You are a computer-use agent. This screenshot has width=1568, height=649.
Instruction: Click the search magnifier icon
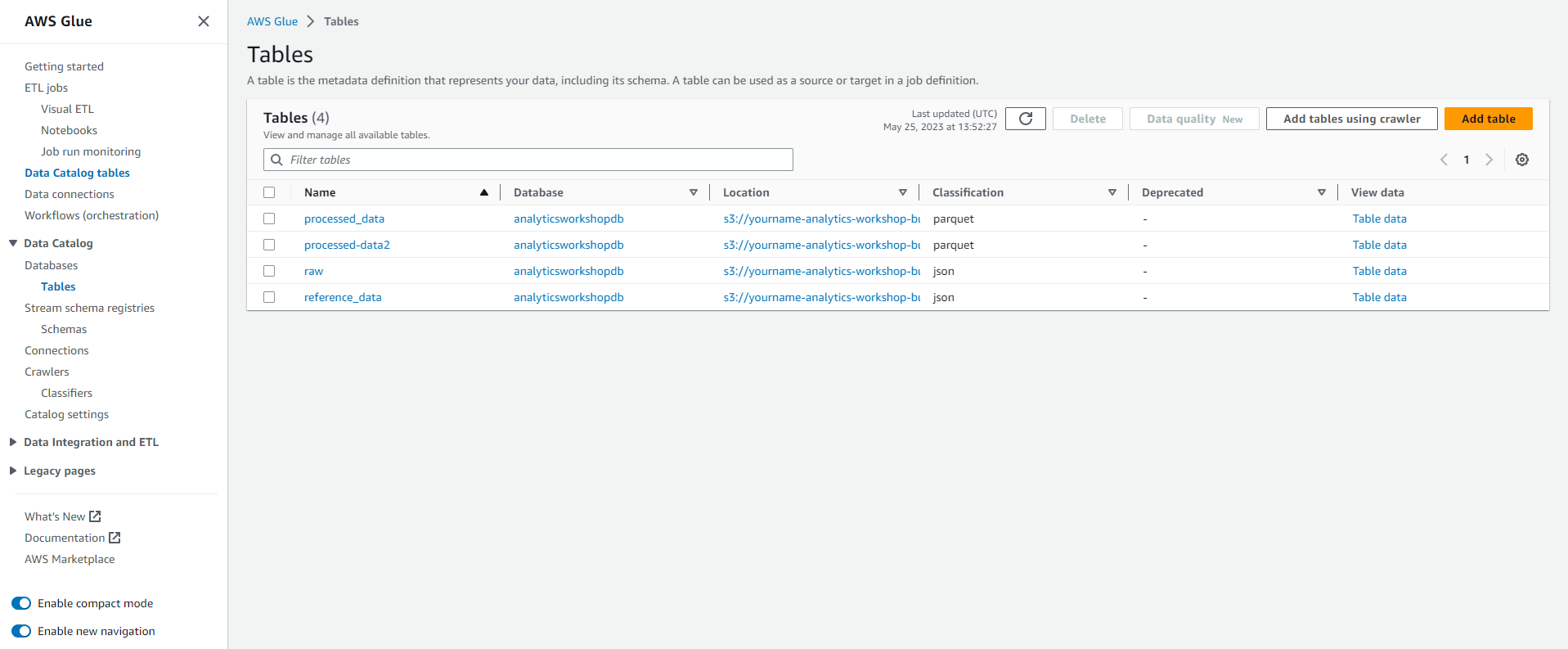pos(276,160)
